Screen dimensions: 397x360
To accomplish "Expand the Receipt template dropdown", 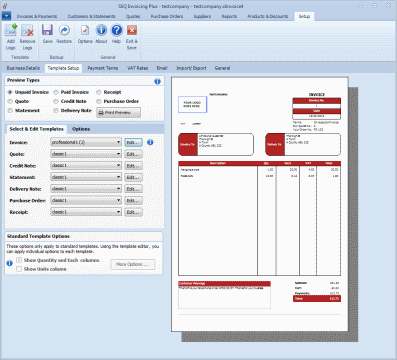I will pyautogui.click(x=86, y=212).
